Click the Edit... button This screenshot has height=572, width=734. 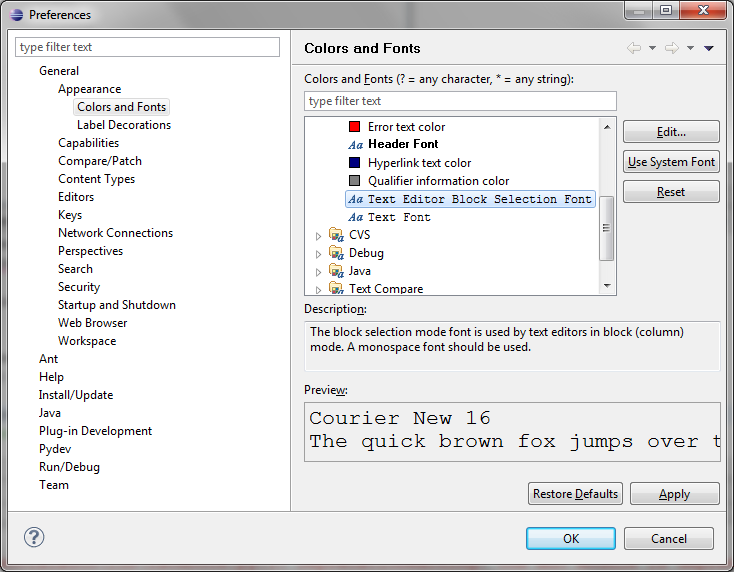pyautogui.click(x=671, y=132)
